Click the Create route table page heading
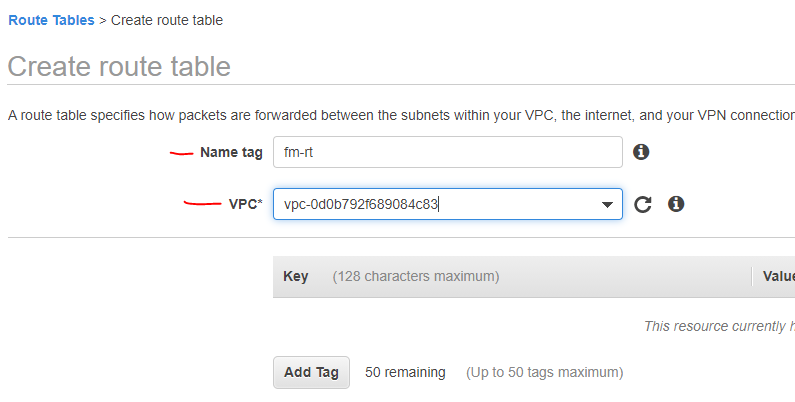Image resolution: width=795 pixels, height=402 pixels. coord(119,67)
